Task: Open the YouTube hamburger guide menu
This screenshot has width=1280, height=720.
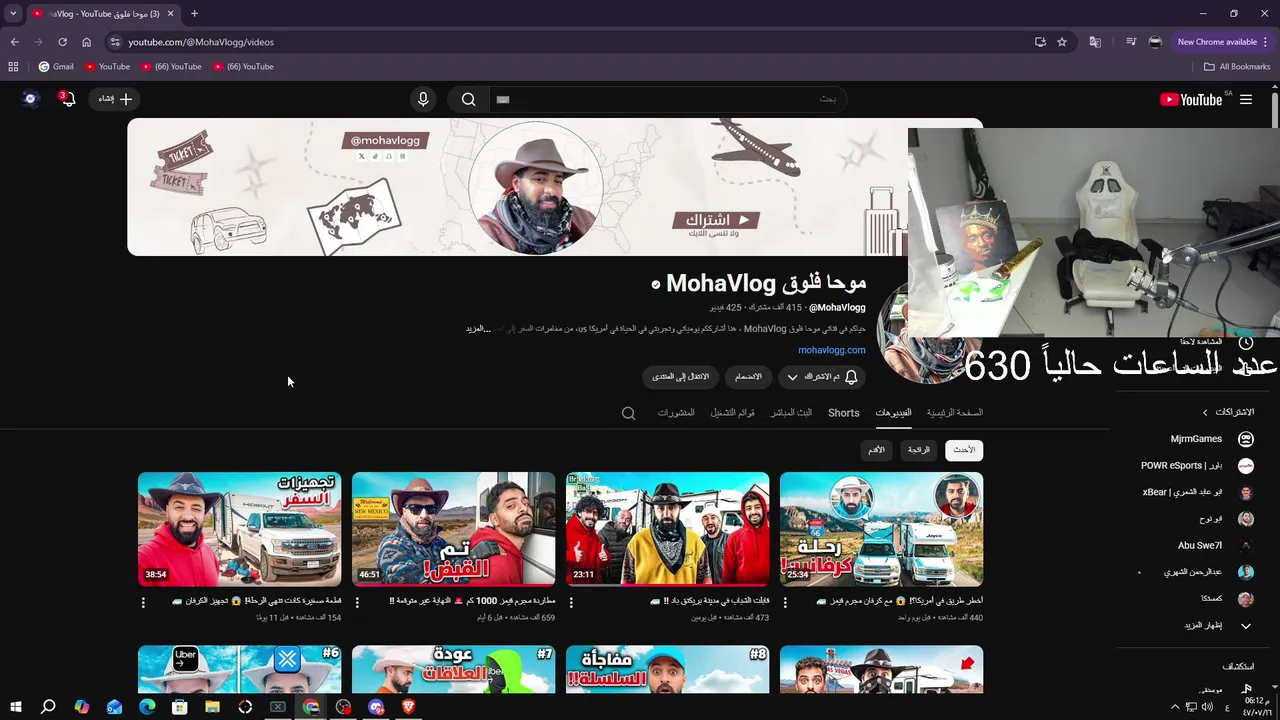Action: (1246, 100)
